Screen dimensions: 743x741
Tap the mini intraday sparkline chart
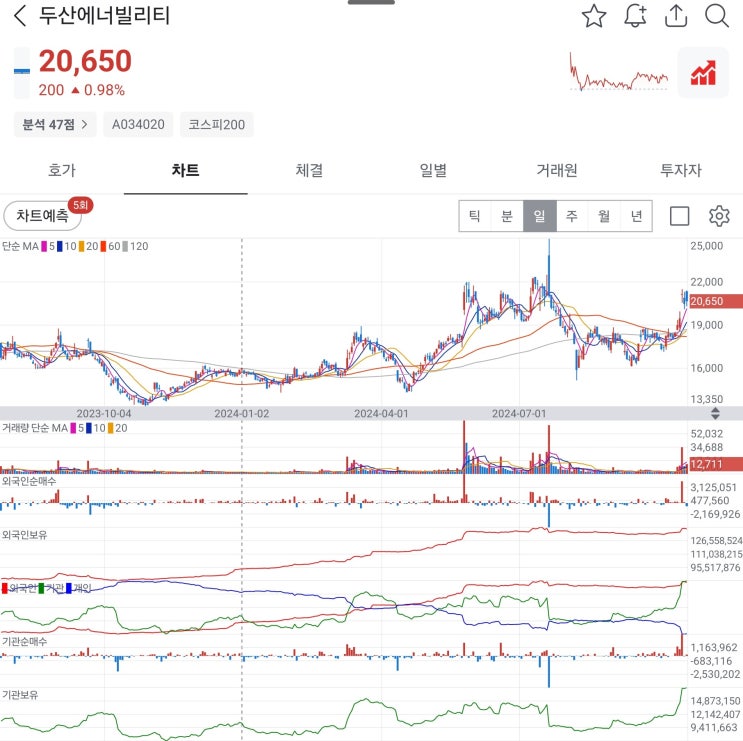pyautogui.click(x=619, y=72)
